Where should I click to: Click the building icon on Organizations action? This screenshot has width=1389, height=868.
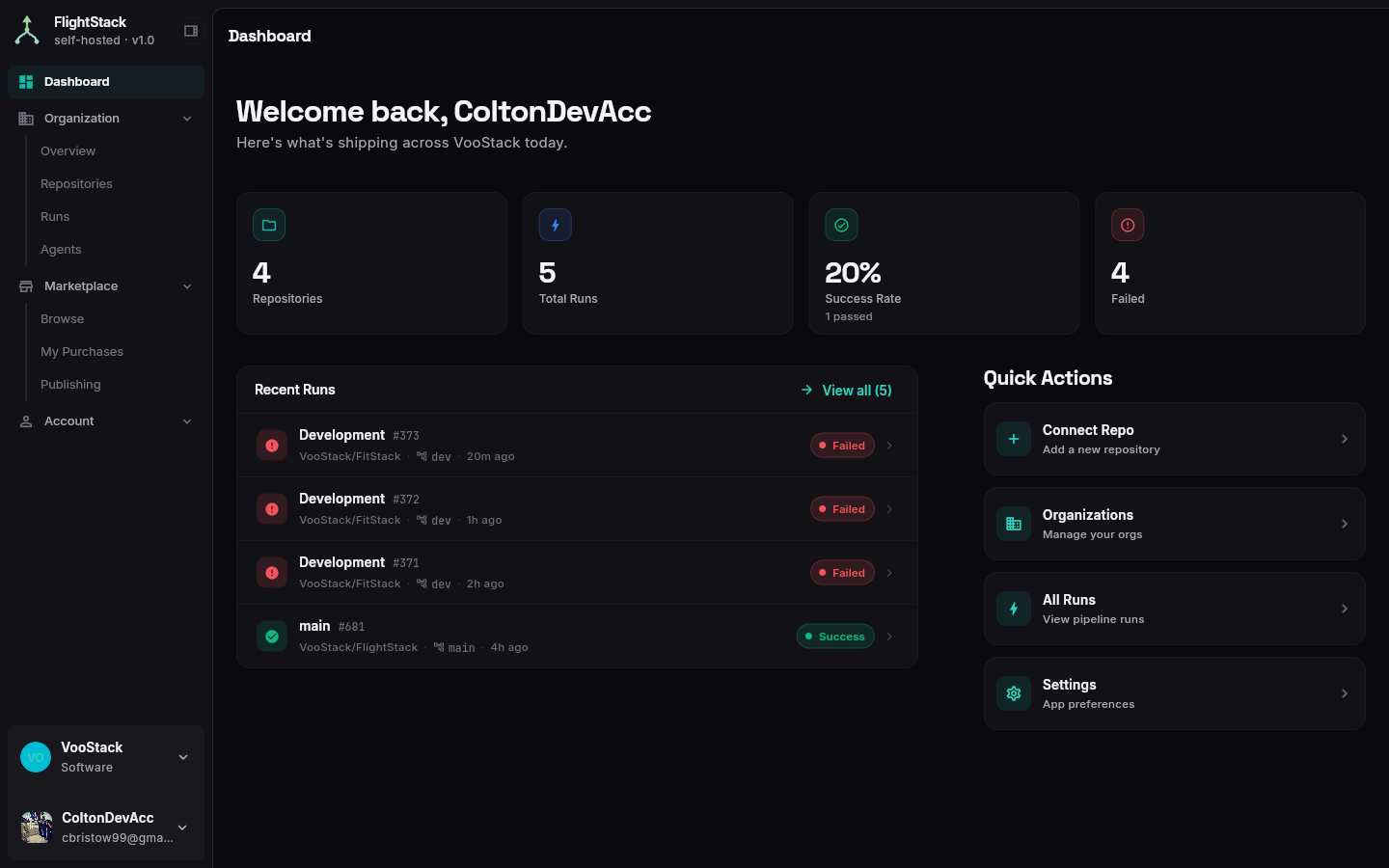[x=1014, y=524]
